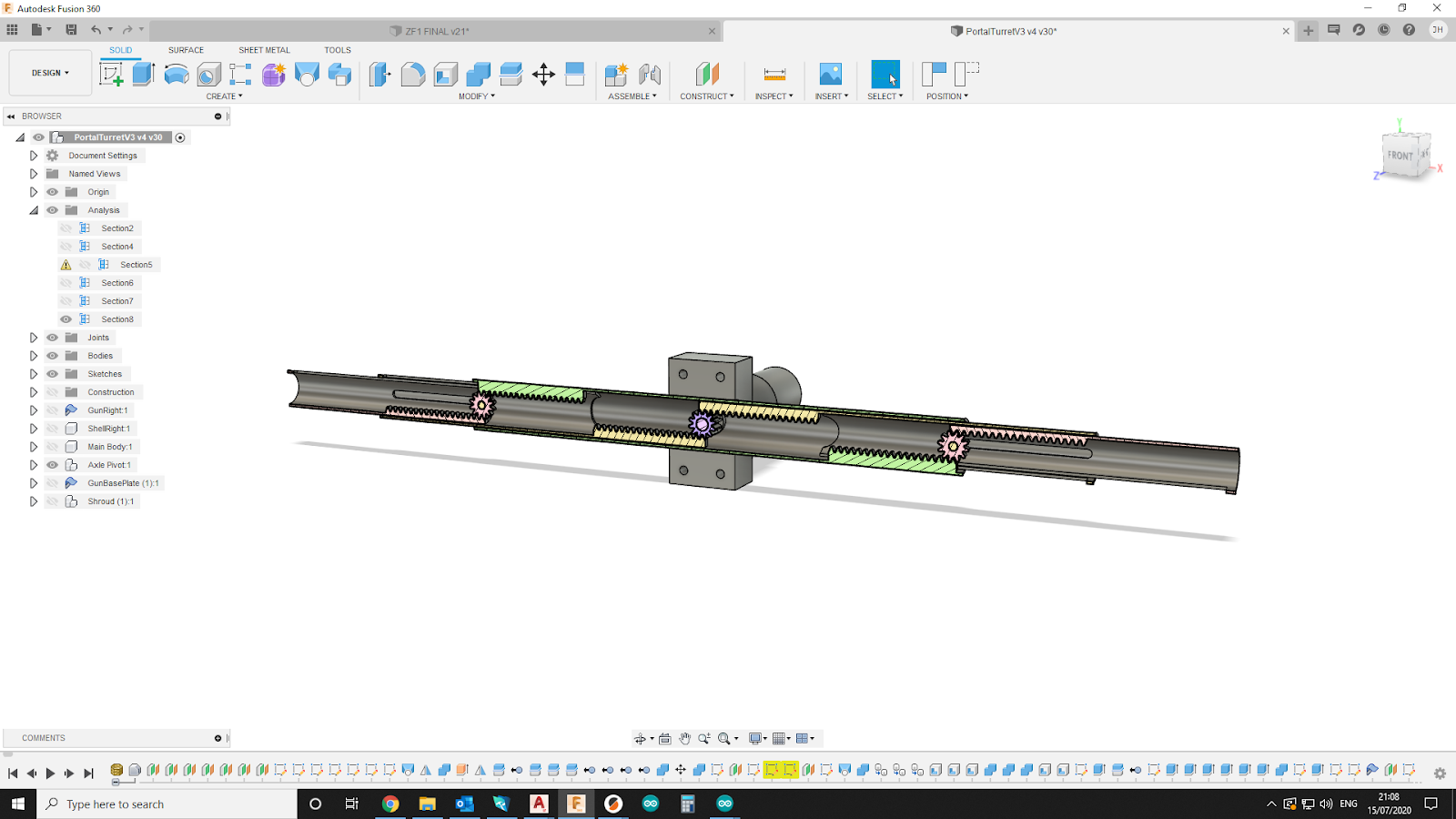This screenshot has width=1456, height=819.
Task: Select the Joint tool
Action: click(650, 74)
